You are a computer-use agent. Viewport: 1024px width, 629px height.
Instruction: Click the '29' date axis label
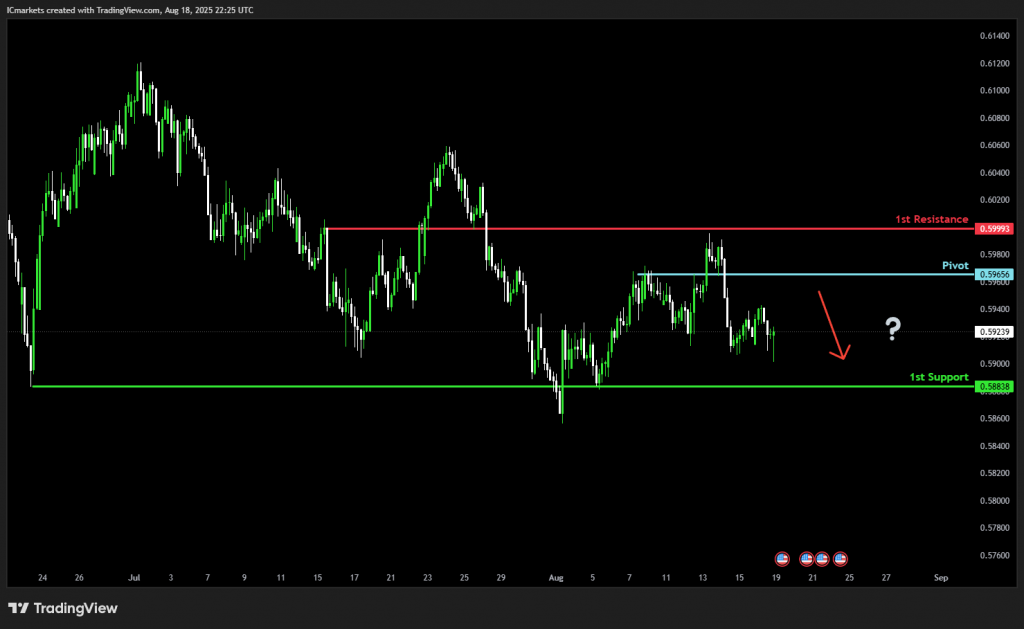[501, 577]
